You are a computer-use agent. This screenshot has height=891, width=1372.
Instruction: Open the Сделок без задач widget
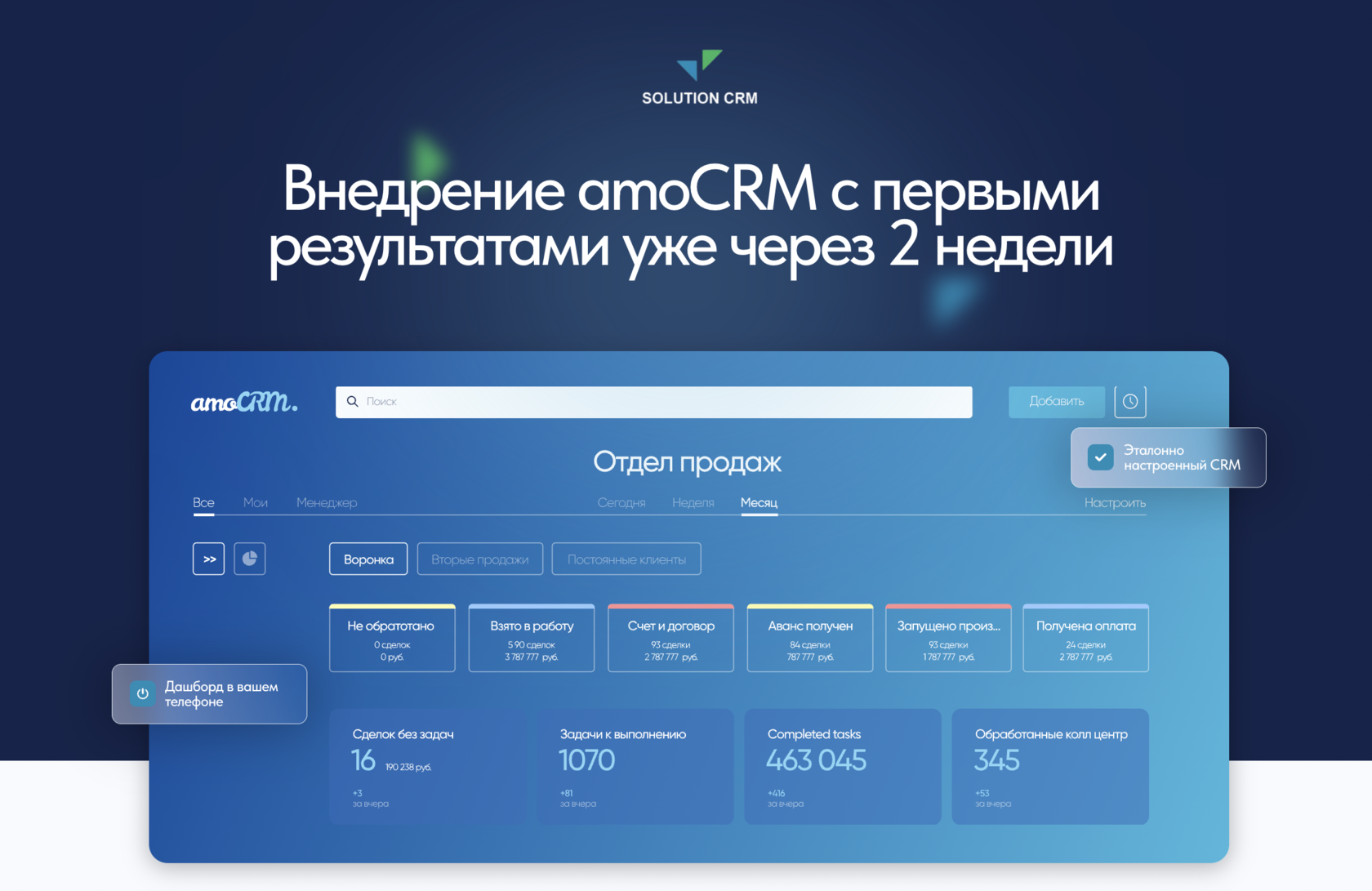pos(428,767)
